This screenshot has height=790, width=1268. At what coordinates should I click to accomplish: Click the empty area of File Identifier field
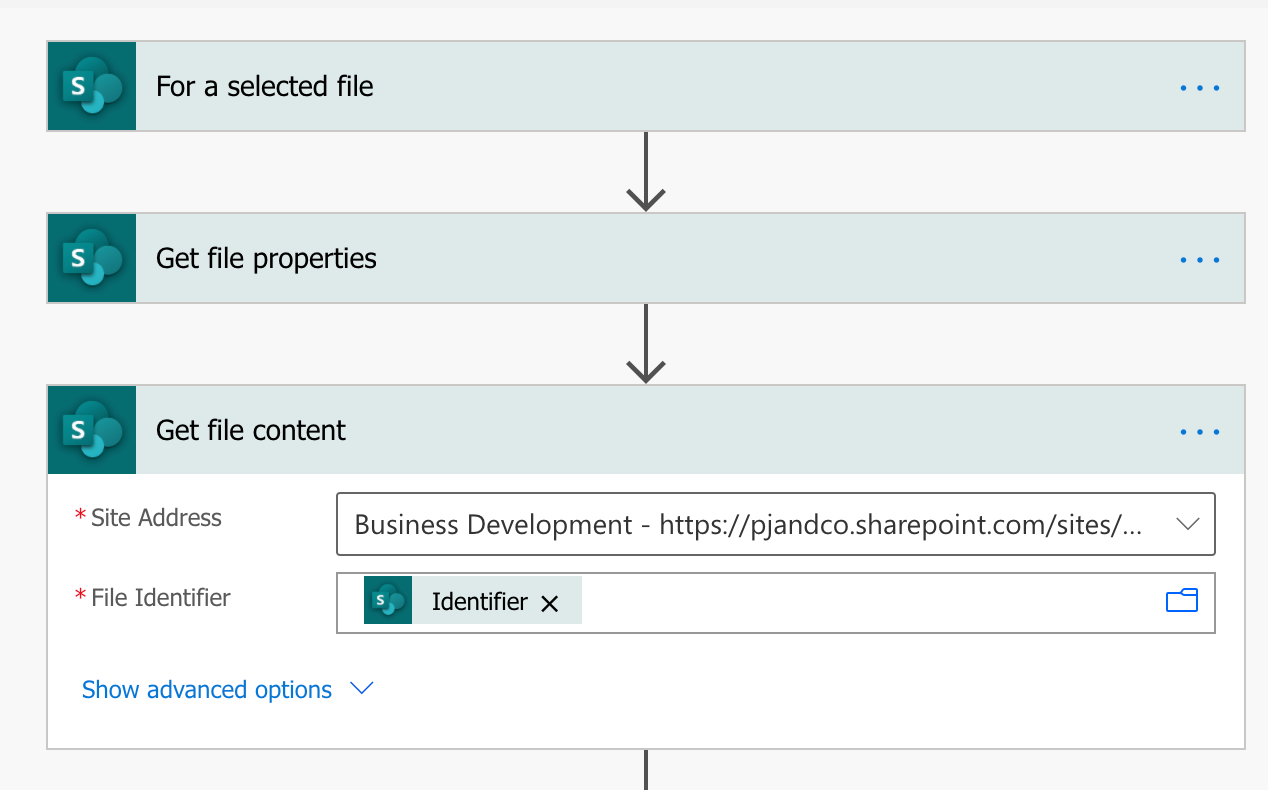[x=860, y=602]
